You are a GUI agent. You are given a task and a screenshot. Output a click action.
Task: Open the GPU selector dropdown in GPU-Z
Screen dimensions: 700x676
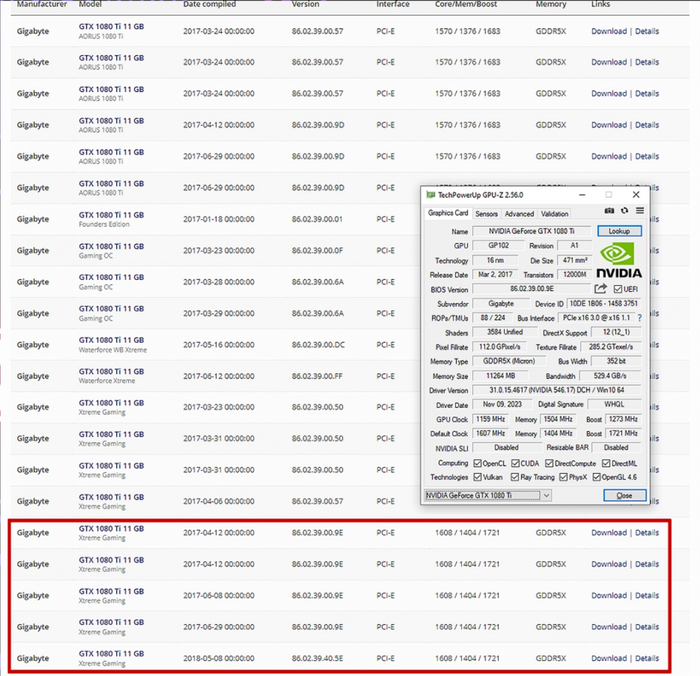pos(488,495)
